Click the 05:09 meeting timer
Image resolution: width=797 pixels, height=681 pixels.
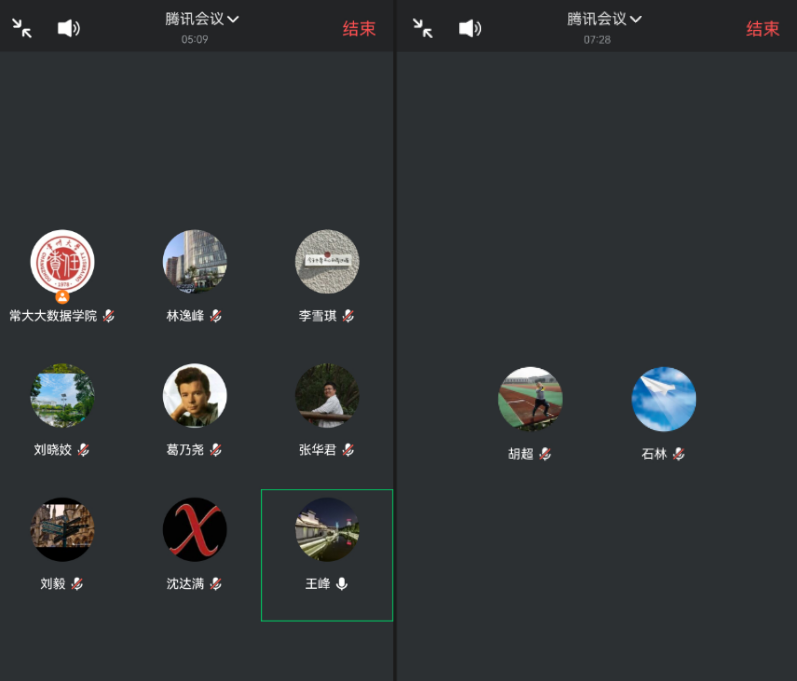click(195, 40)
